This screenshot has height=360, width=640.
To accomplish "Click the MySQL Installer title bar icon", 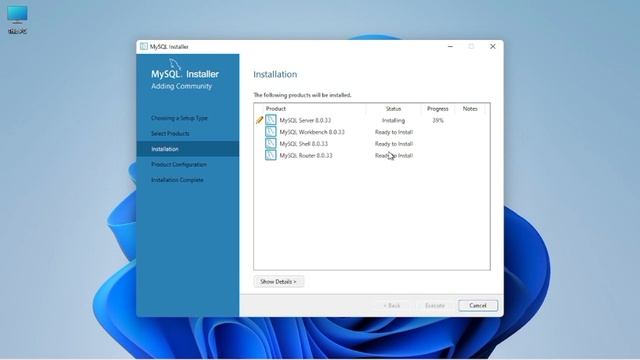I will (x=144, y=47).
